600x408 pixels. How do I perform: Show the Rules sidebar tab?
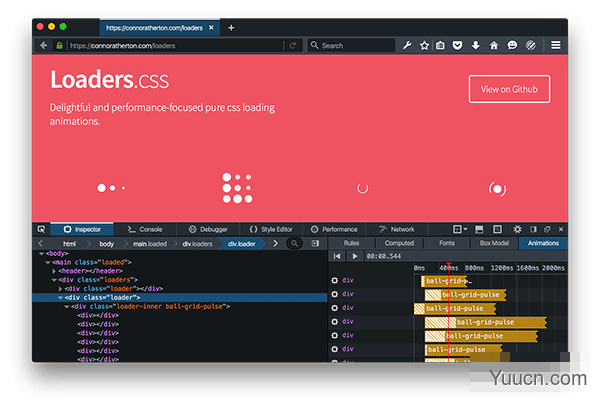click(351, 243)
